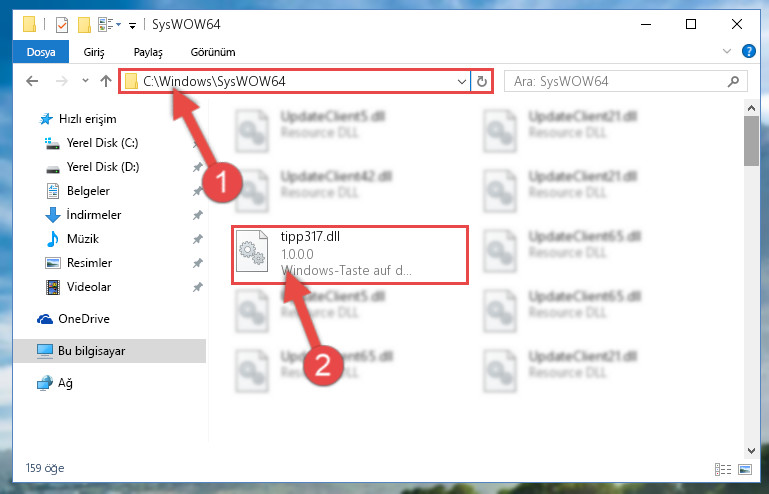Click the refresh button beside address bar
769x494 pixels.
click(482, 81)
